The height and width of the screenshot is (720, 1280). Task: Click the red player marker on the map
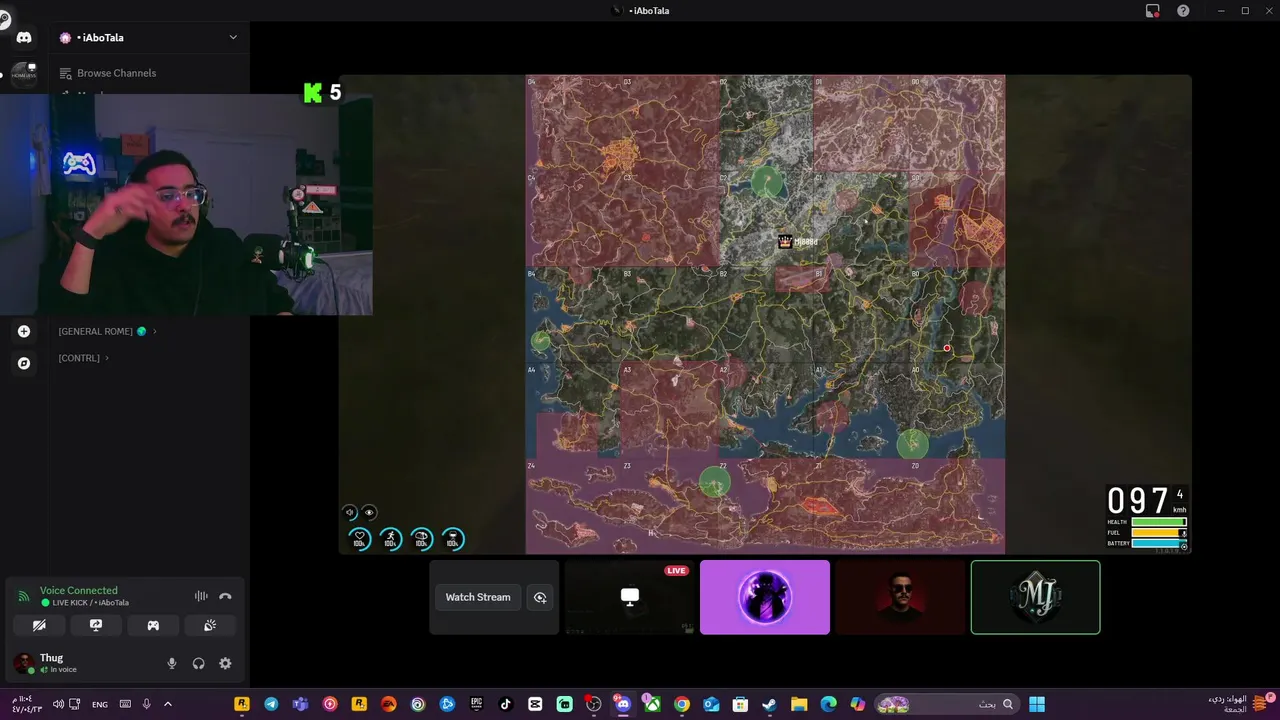pyautogui.click(x=947, y=349)
